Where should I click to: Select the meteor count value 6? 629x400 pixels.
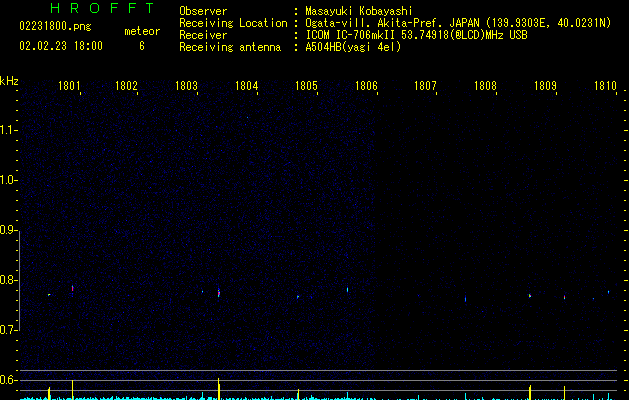[142, 46]
